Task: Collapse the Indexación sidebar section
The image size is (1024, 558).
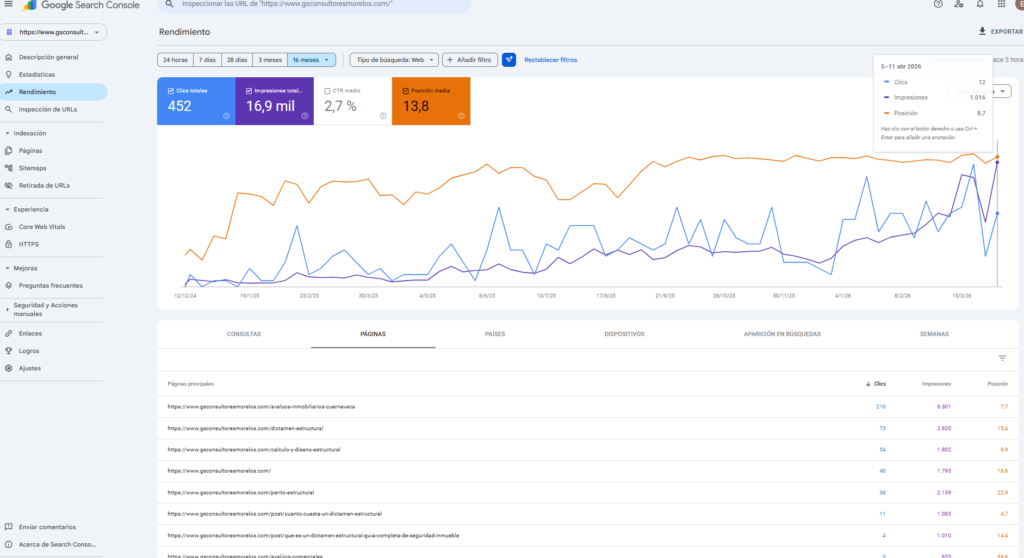Action: pyautogui.click(x=8, y=133)
